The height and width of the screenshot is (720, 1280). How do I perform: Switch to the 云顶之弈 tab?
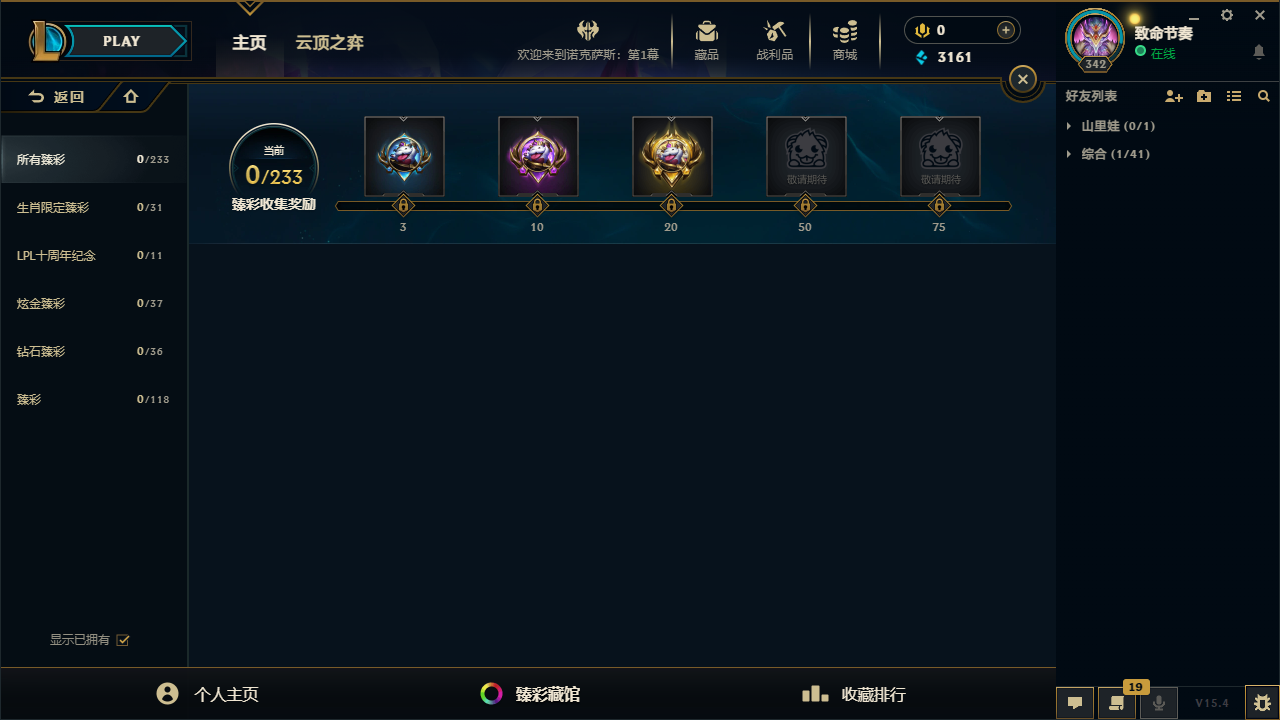329,43
